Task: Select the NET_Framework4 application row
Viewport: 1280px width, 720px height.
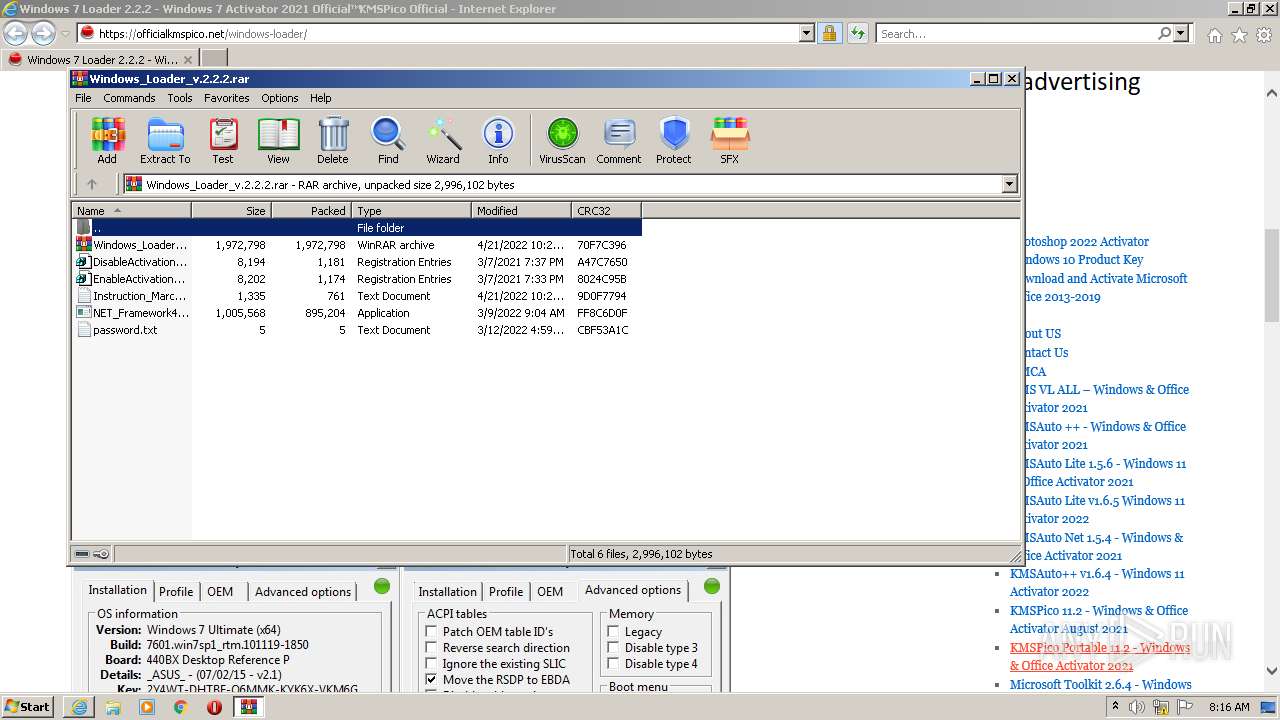Action: pyautogui.click(x=357, y=313)
